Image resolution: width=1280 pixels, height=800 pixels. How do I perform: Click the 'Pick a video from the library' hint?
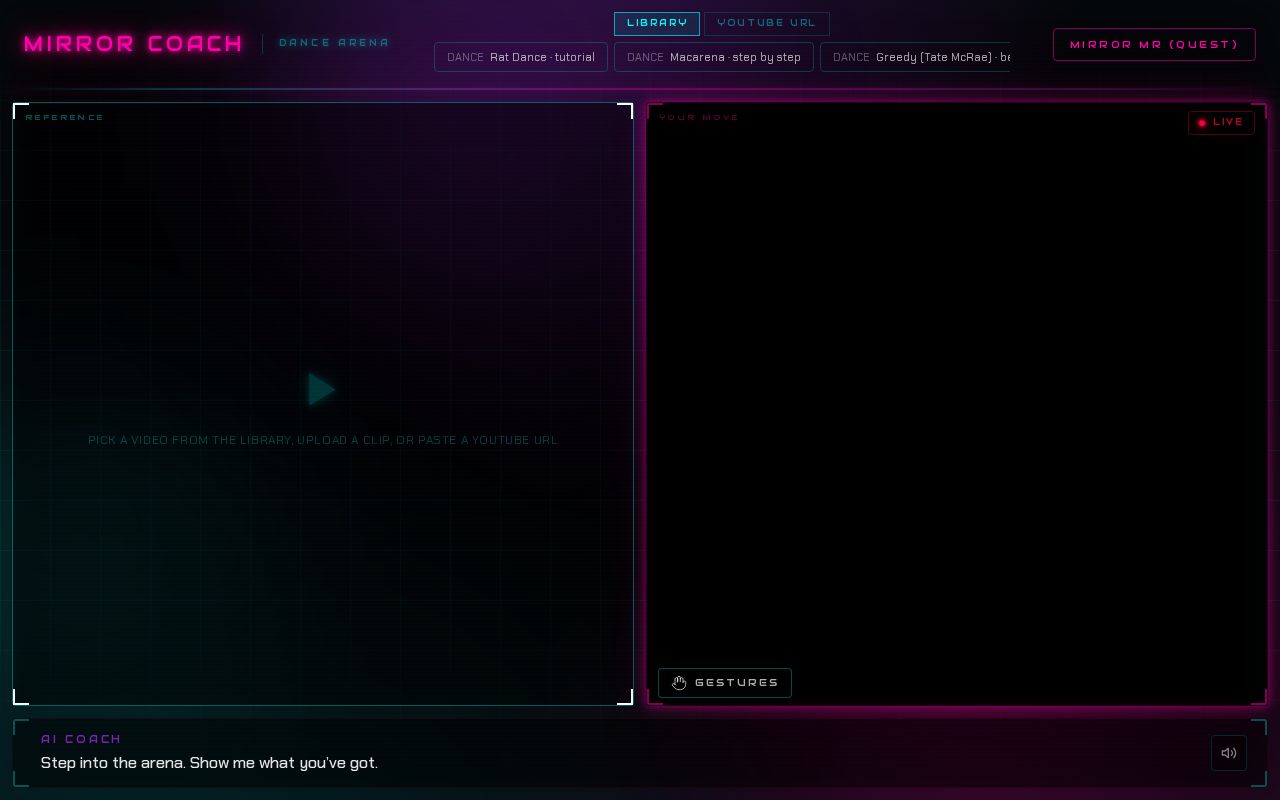(x=323, y=440)
